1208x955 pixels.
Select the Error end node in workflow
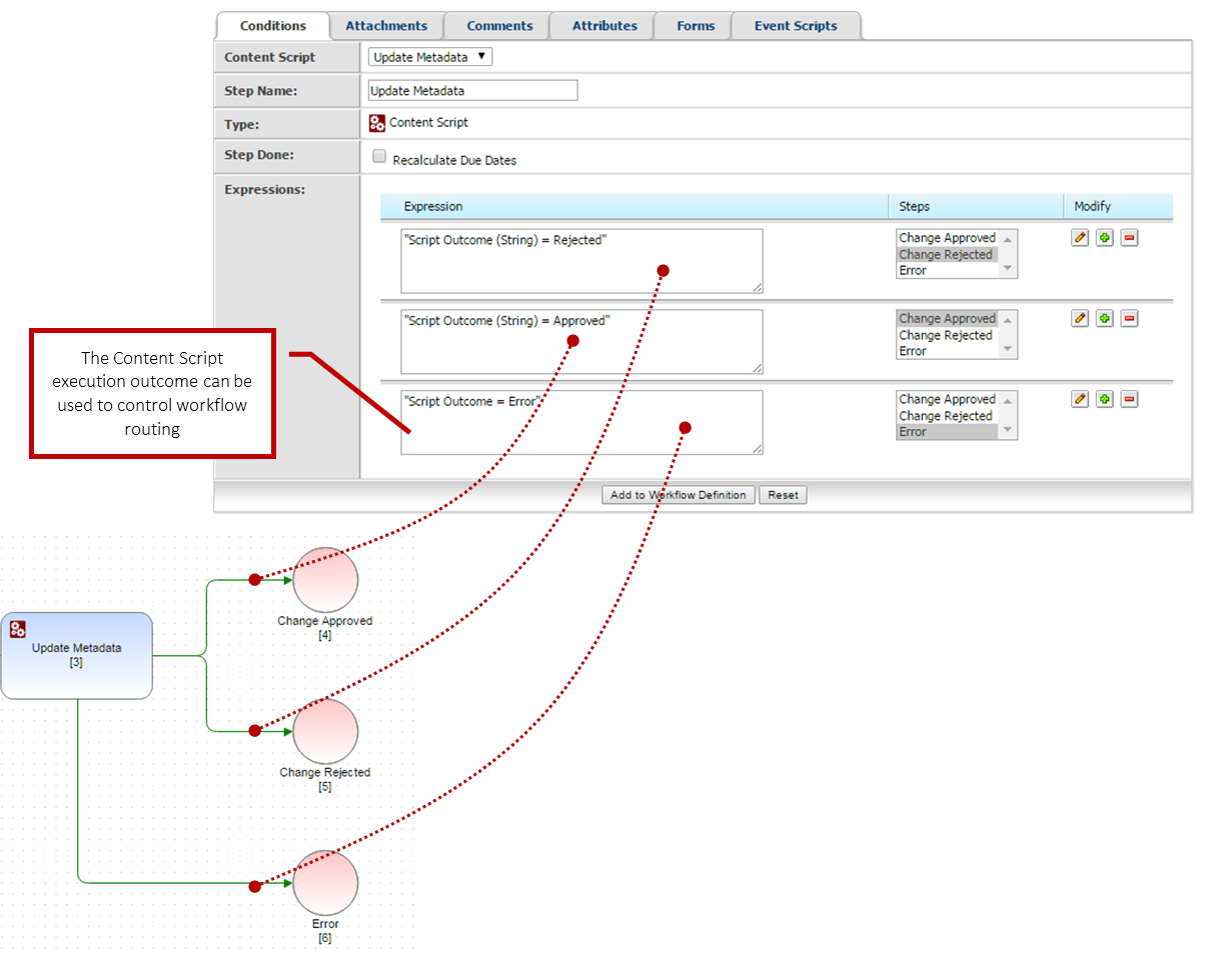[325, 883]
